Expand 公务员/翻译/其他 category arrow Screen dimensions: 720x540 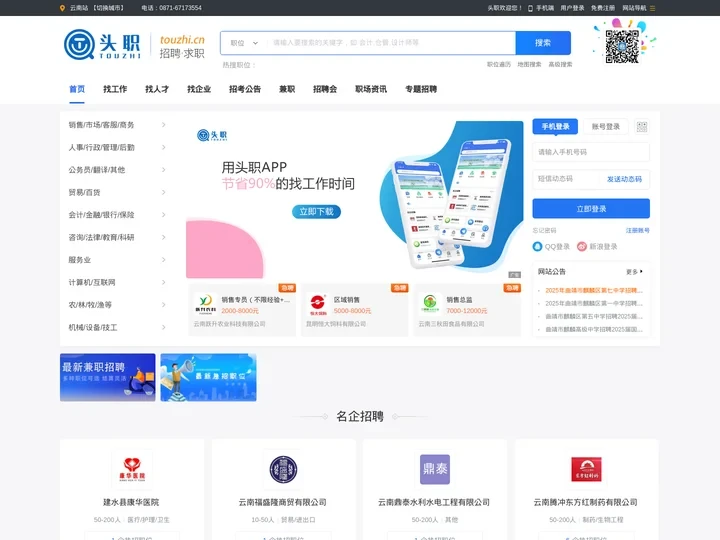[x=163, y=170]
